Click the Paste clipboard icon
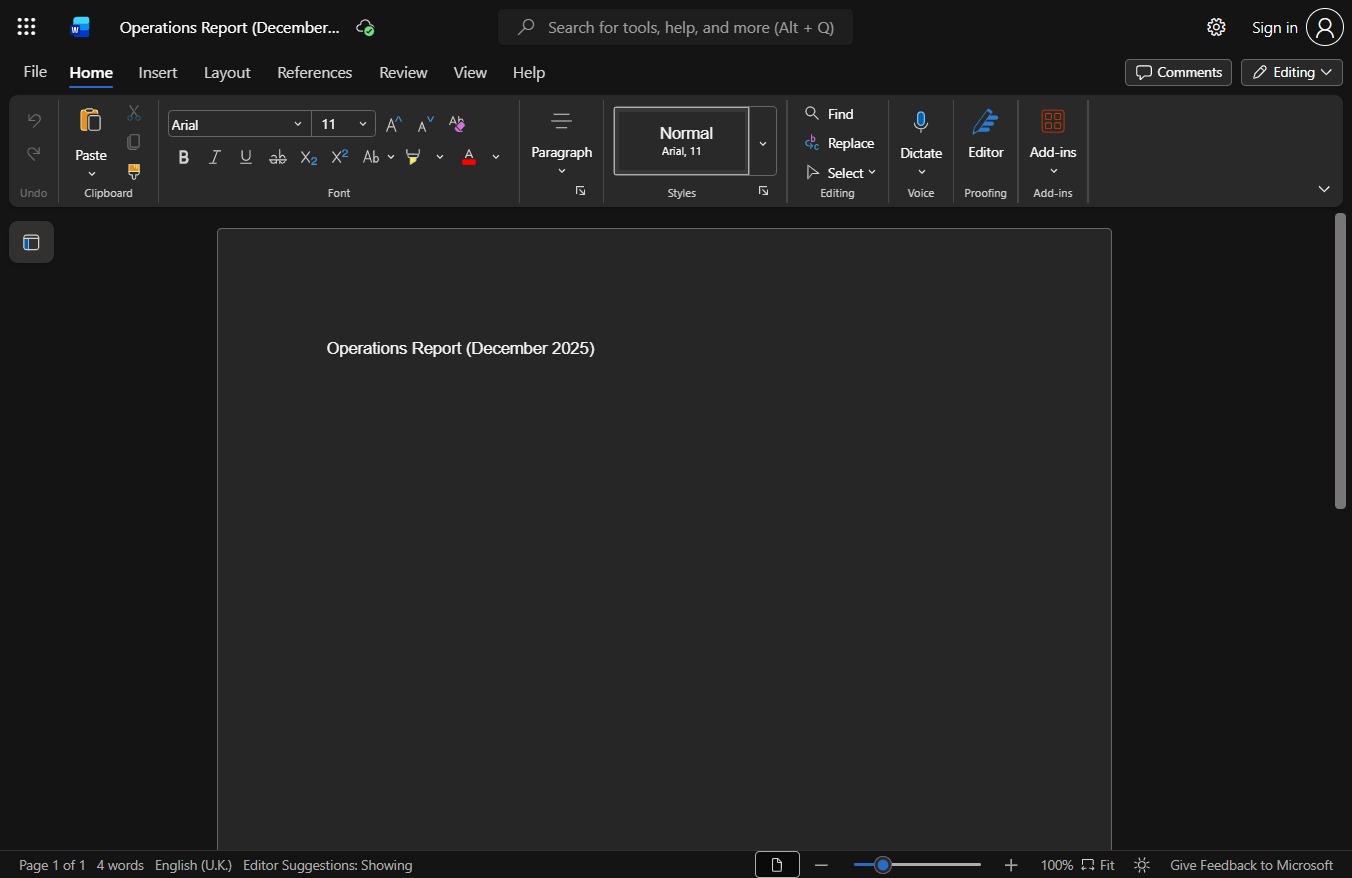The width and height of the screenshot is (1352, 878). [x=90, y=121]
